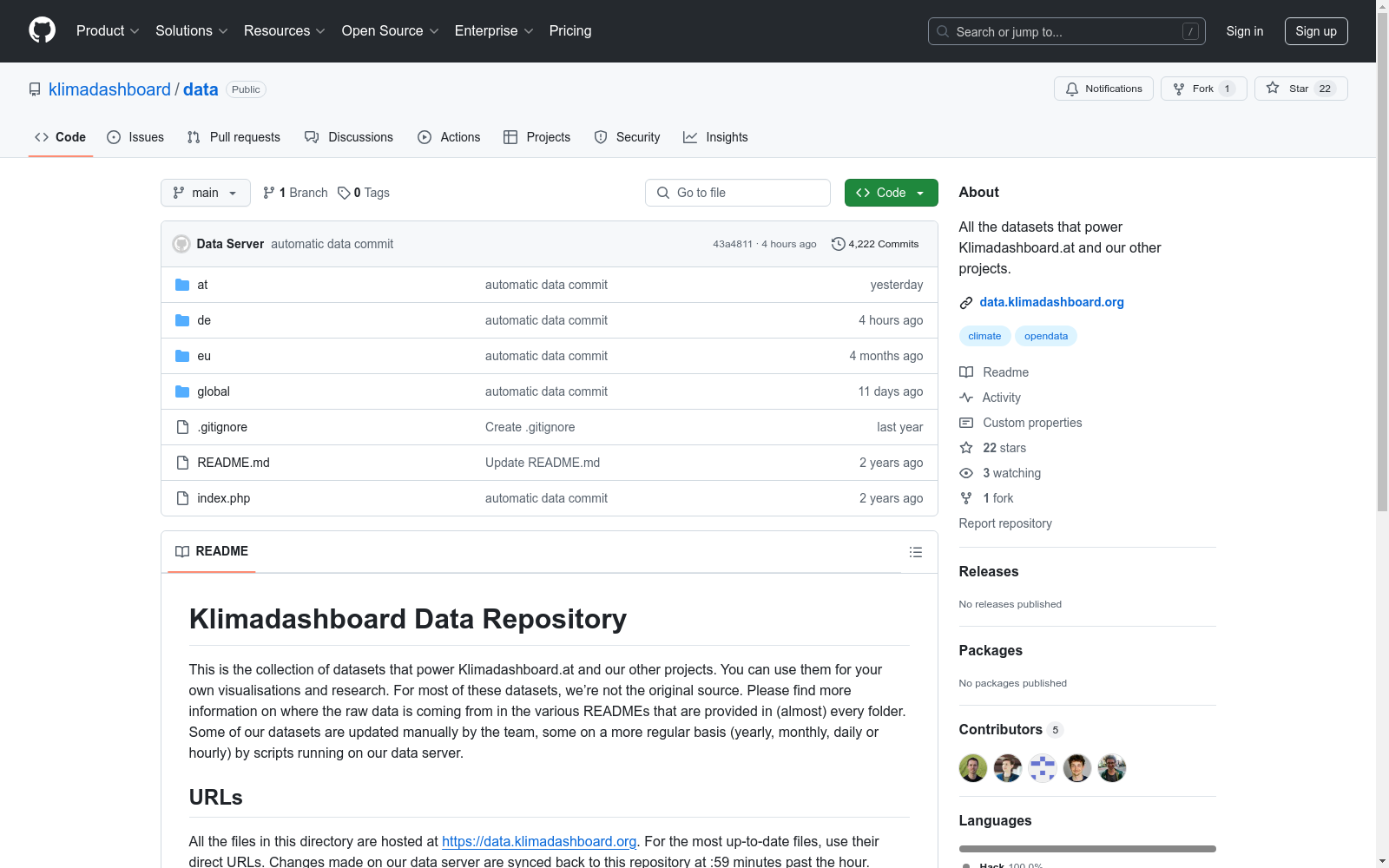Expand the Solutions menu
1389x868 pixels.
pos(192,31)
